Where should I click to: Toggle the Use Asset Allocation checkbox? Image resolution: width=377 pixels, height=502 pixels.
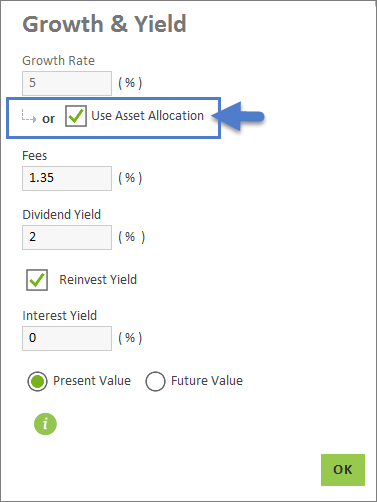point(76,116)
